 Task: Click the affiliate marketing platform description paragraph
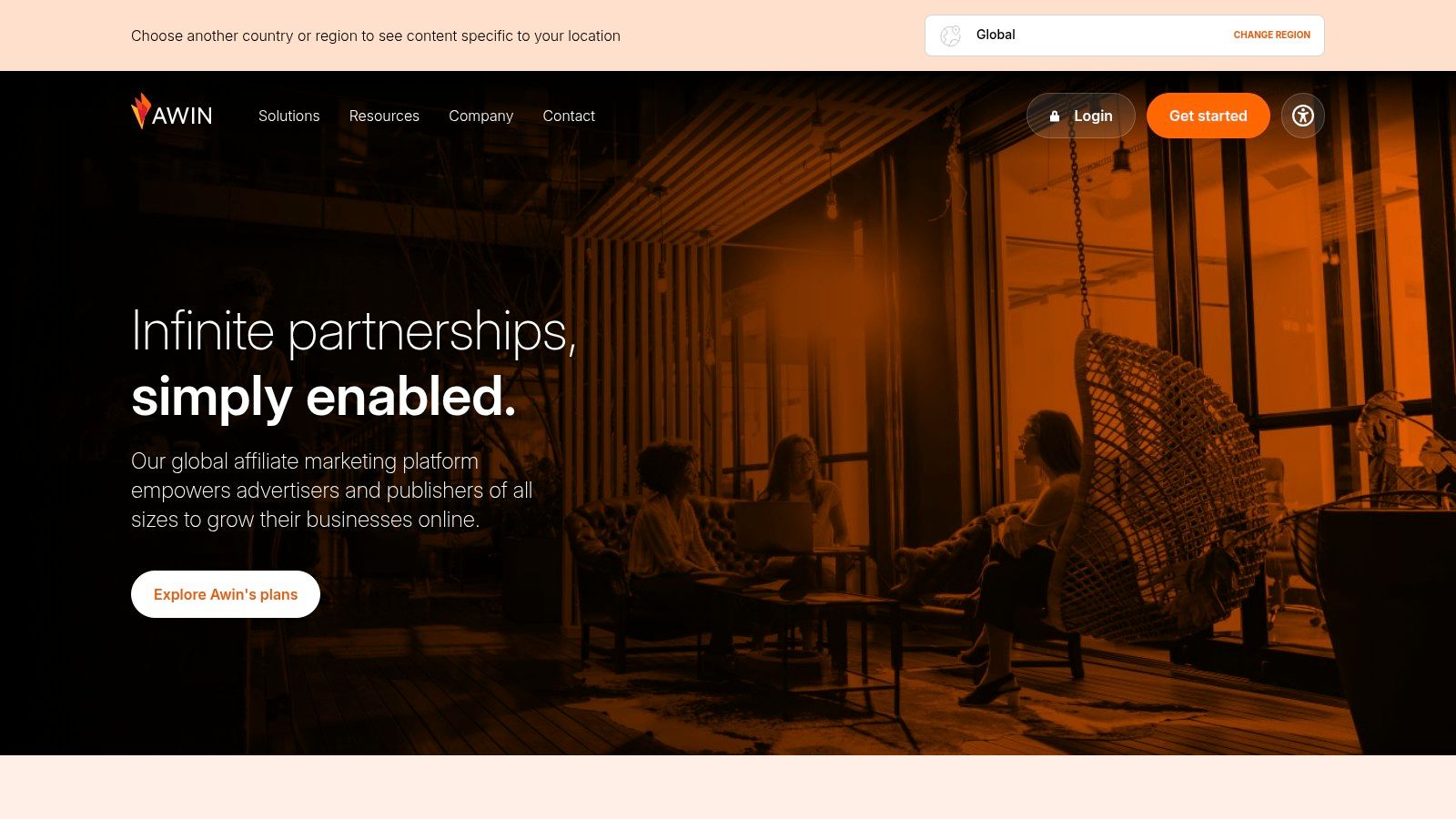point(331,490)
